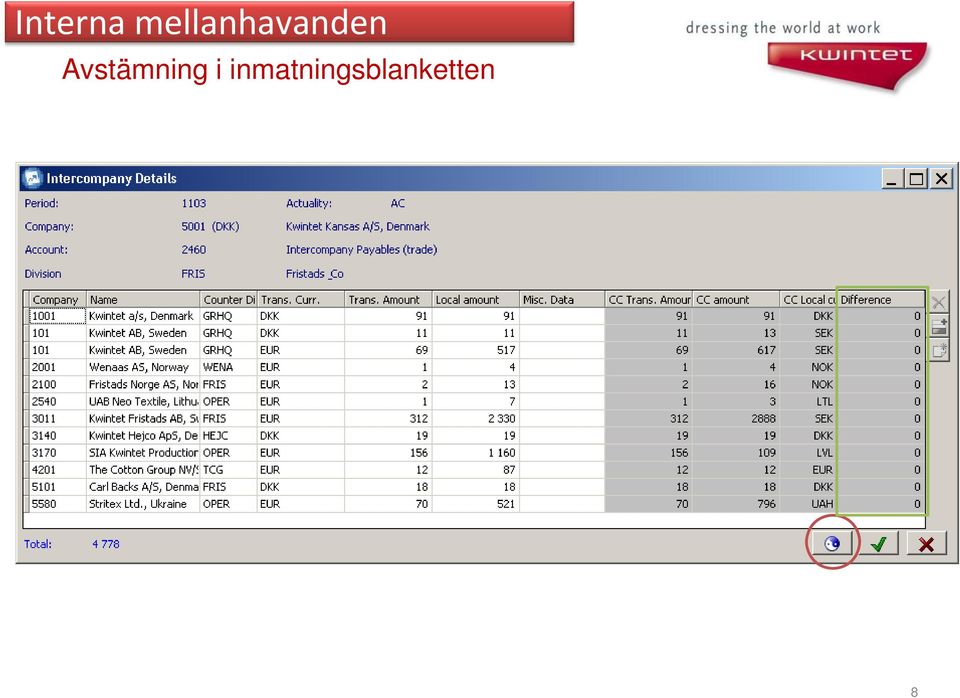Select company cell 1001
Image resolution: width=960 pixels, height=698 pixels.
[58, 316]
